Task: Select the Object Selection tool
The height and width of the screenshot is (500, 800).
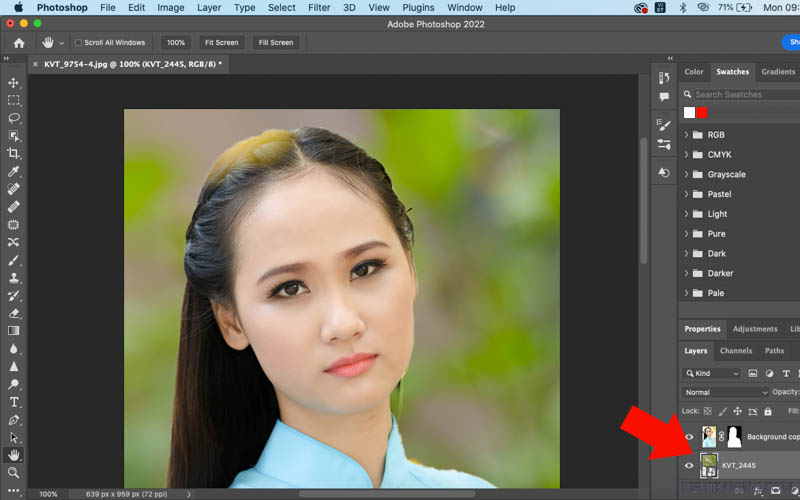Action: (x=14, y=136)
